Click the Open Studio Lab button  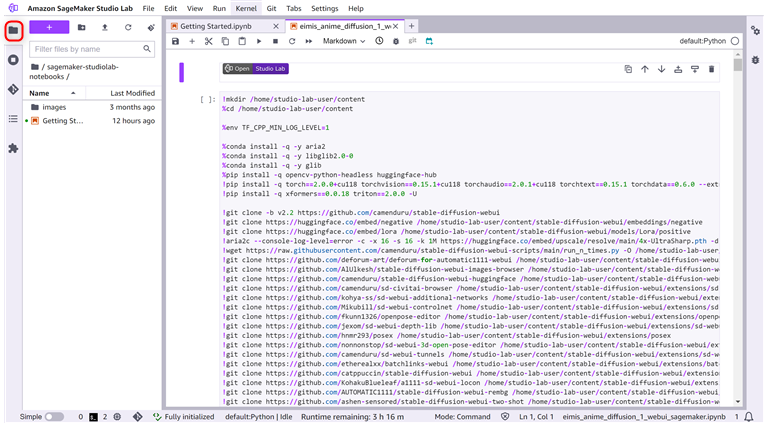254,69
